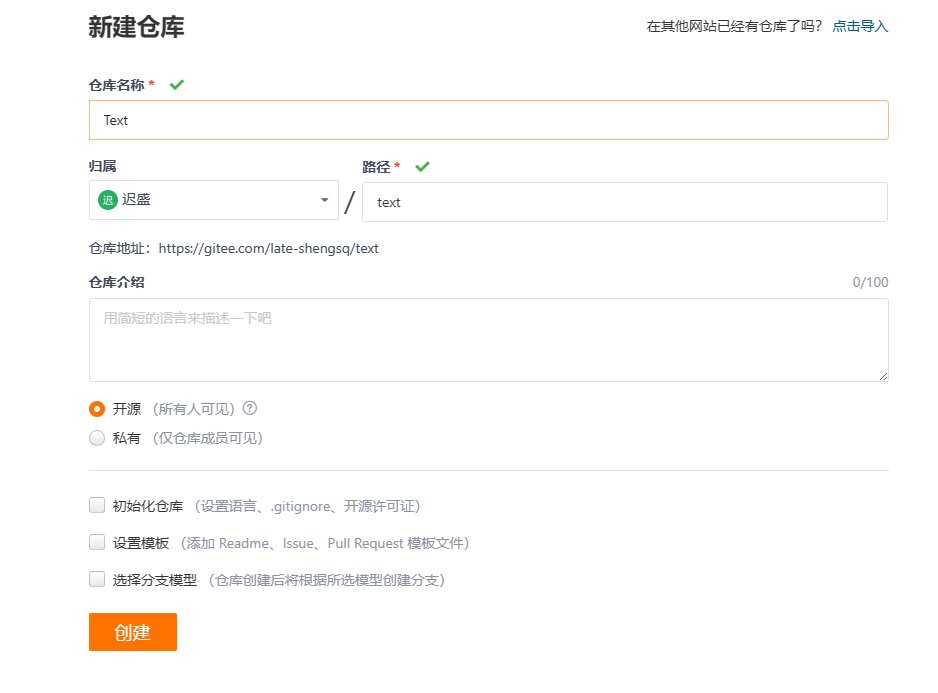Click the 仓库介绍 description textarea
The height and width of the screenshot is (693, 938).
(488, 340)
